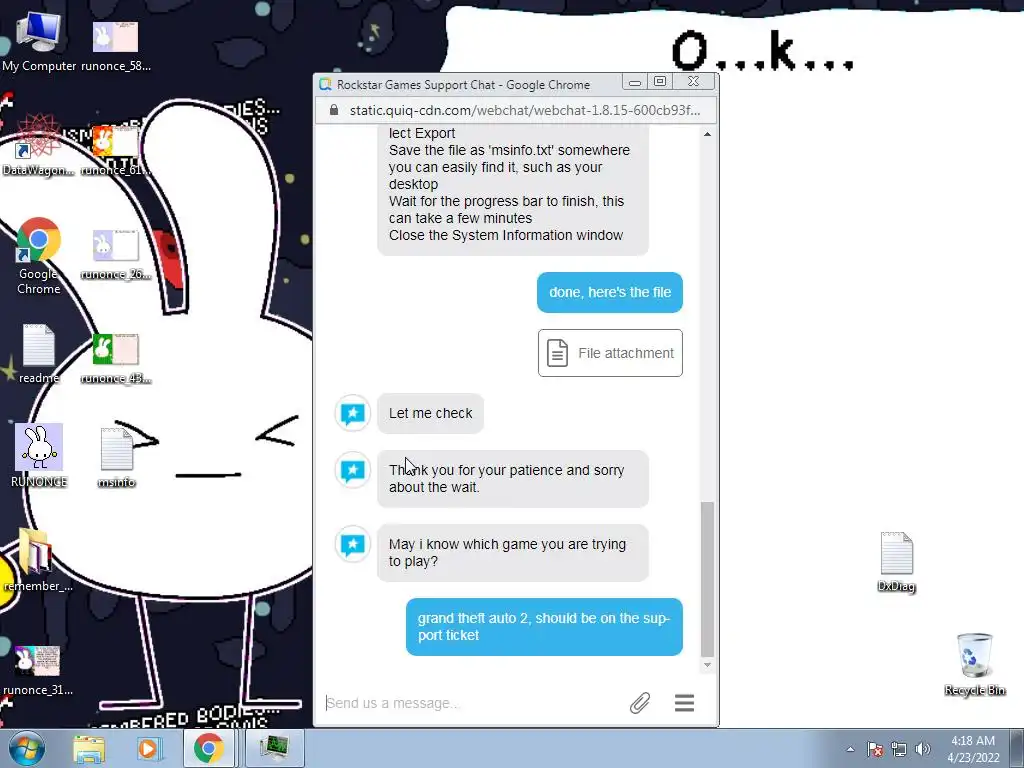This screenshot has width=1024, height=768.
Task: Select the DxDiag file on desktop
Action: pyautogui.click(x=896, y=562)
